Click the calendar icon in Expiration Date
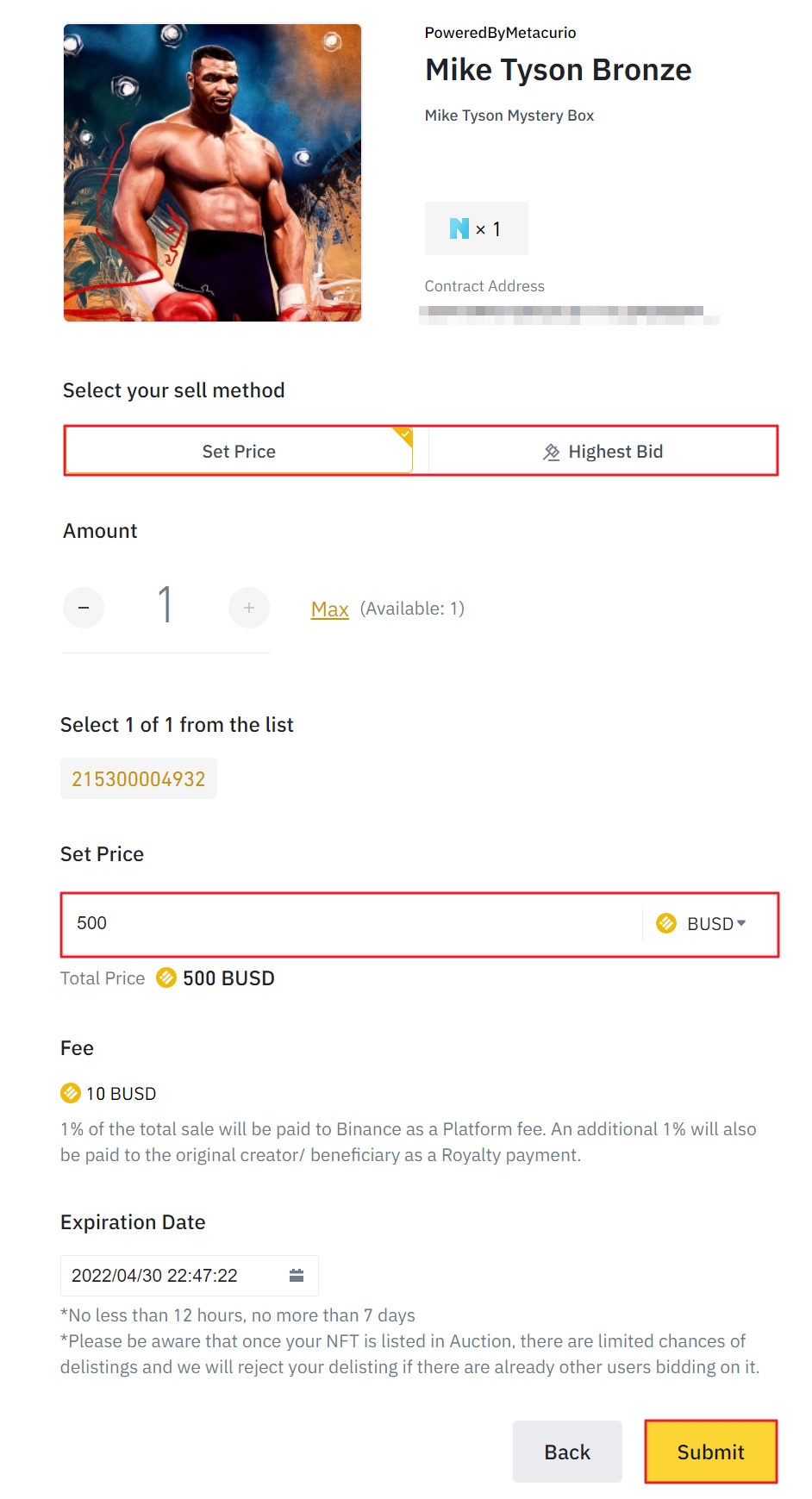The width and height of the screenshot is (812, 1499). [297, 1276]
